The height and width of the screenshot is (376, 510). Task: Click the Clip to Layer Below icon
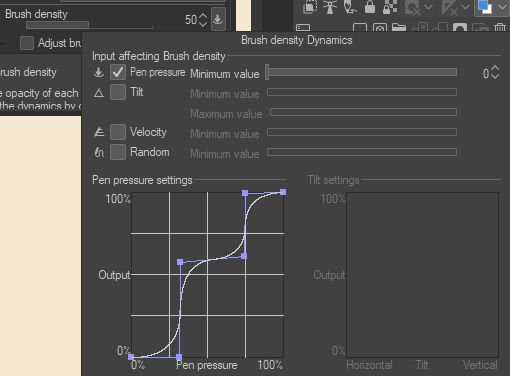coord(310,7)
